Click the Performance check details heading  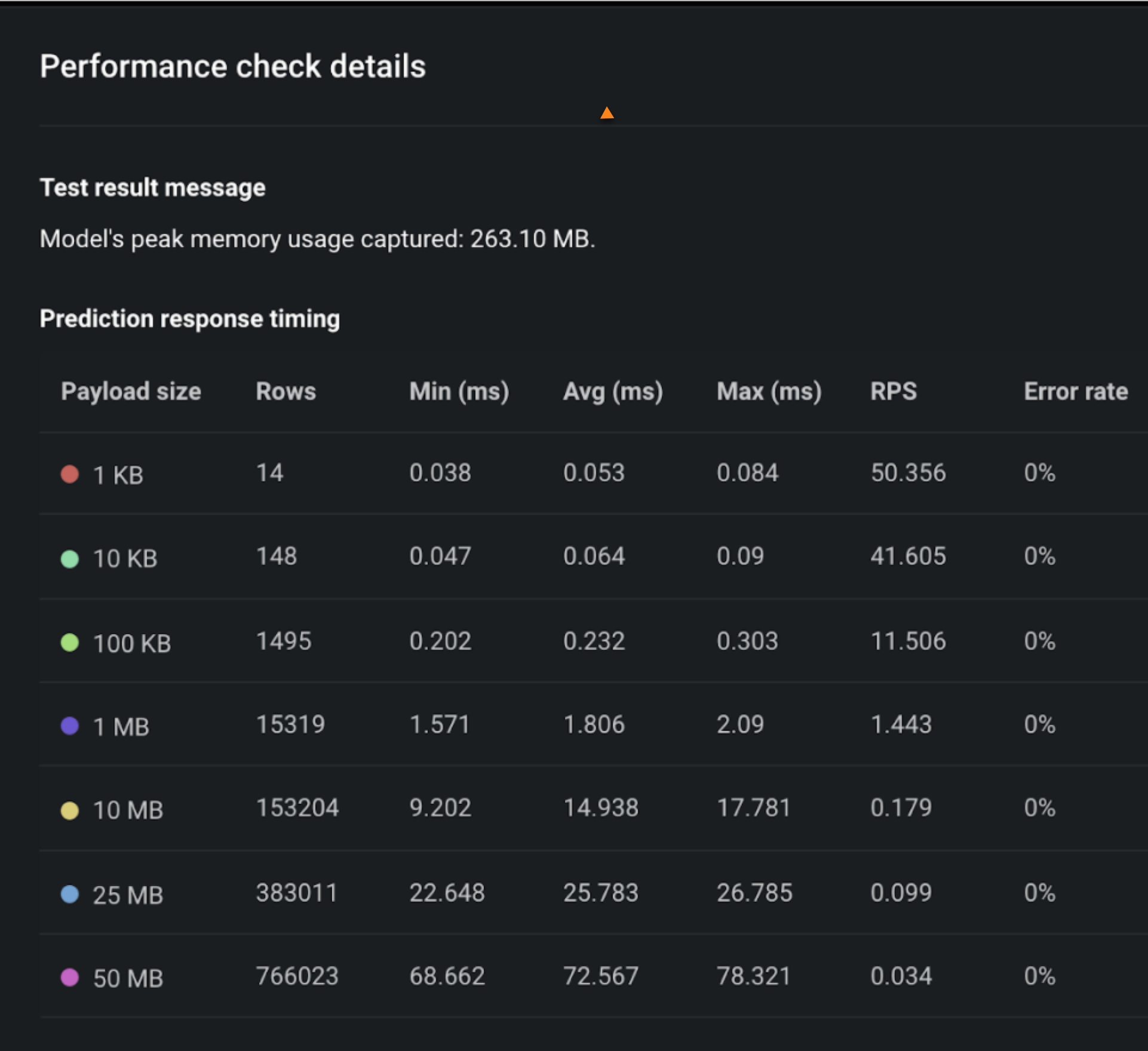click(x=232, y=66)
